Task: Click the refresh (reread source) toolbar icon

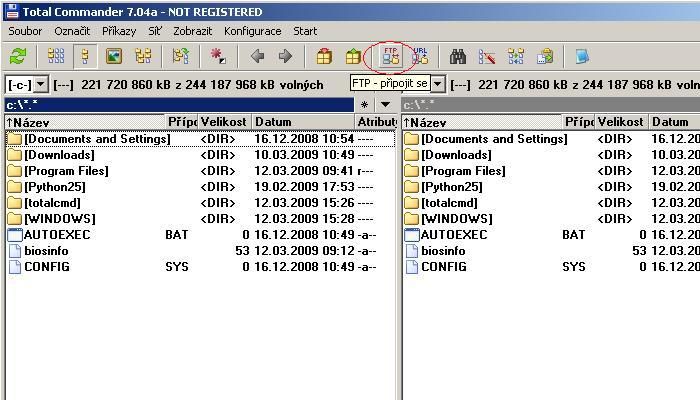Action: (x=18, y=57)
